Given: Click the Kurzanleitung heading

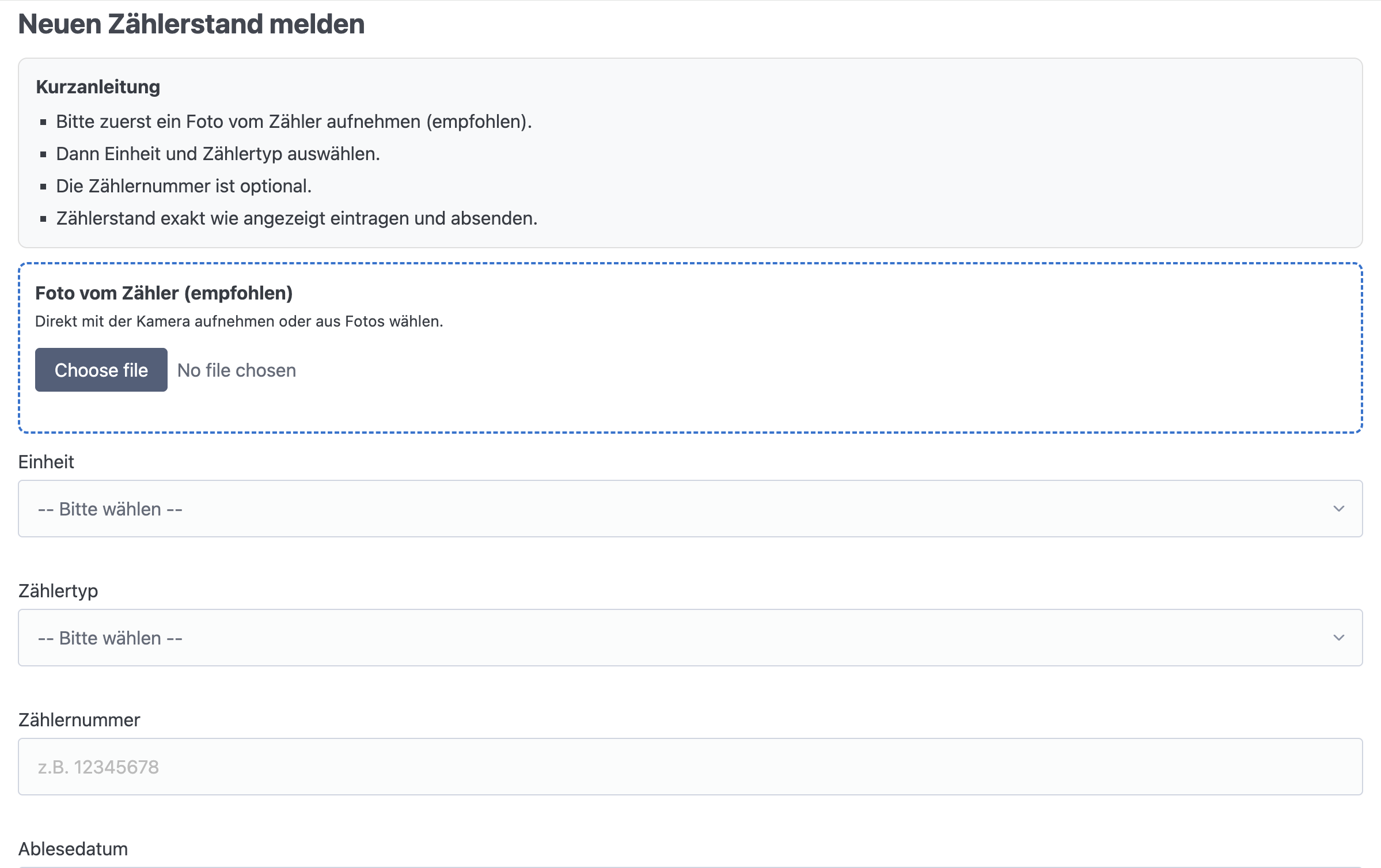Looking at the screenshot, I should tap(98, 87).
